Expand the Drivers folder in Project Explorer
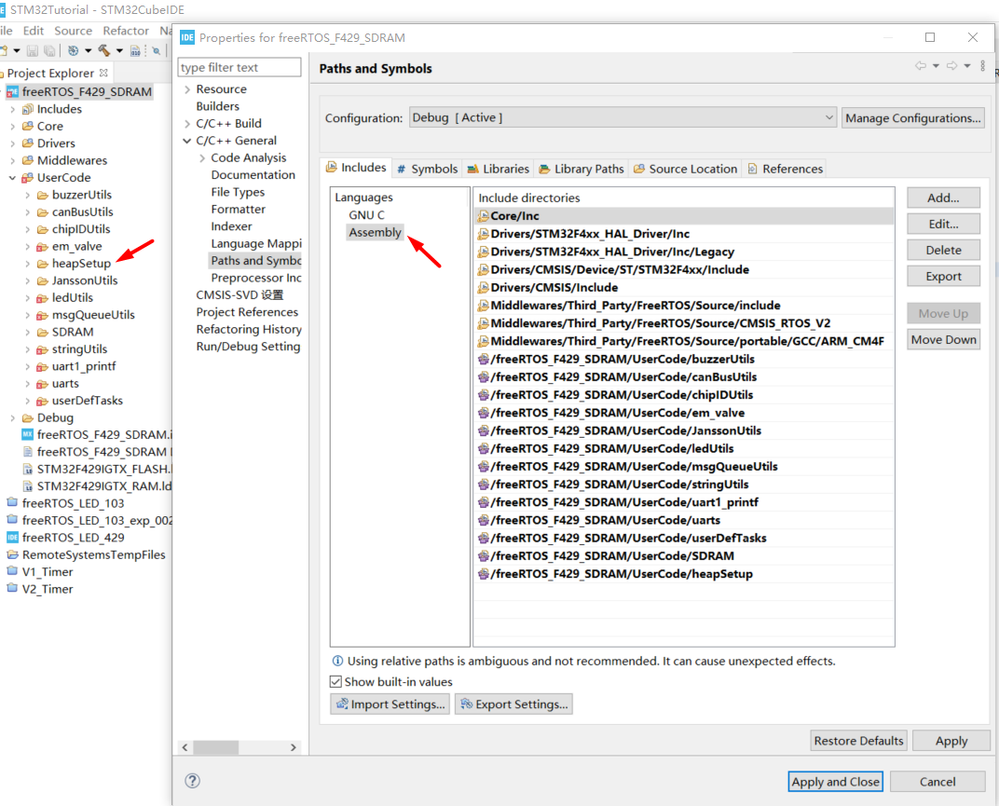 click(12, 143)
